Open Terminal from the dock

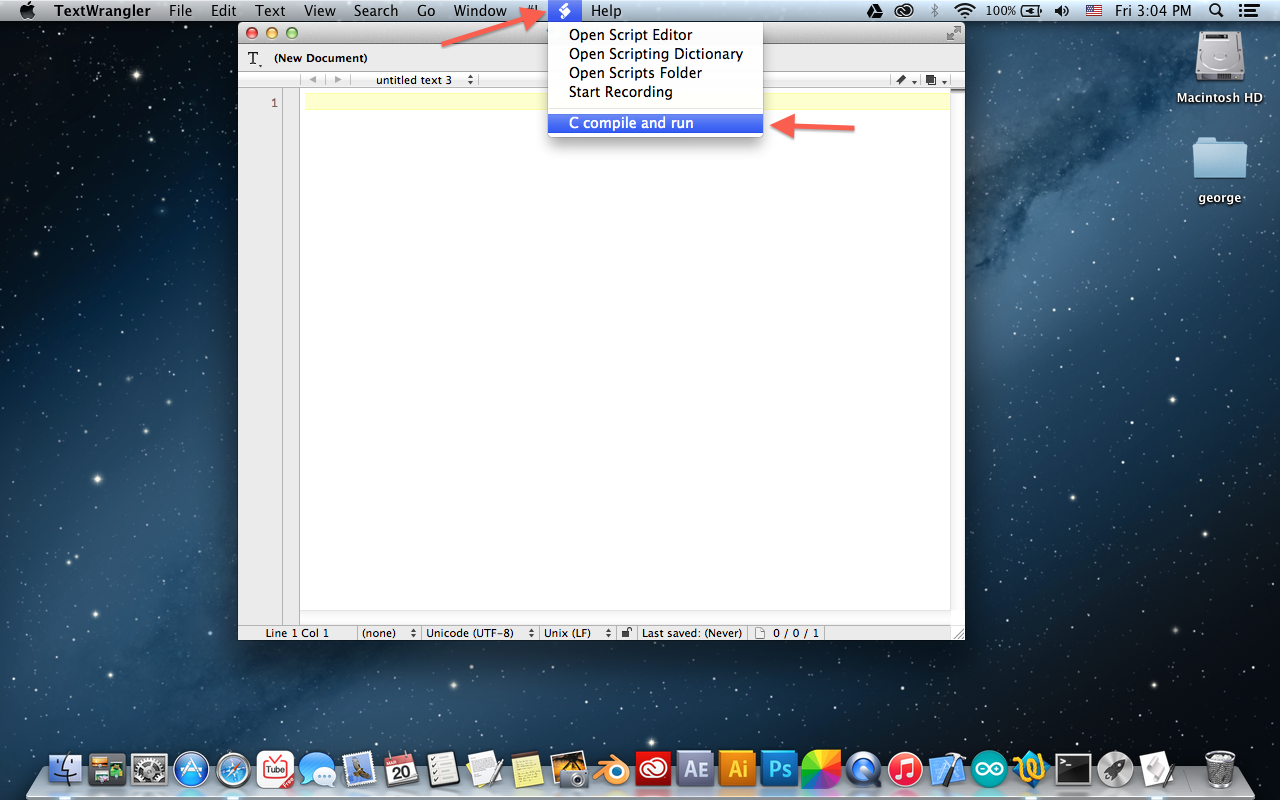pos(1073,769)
